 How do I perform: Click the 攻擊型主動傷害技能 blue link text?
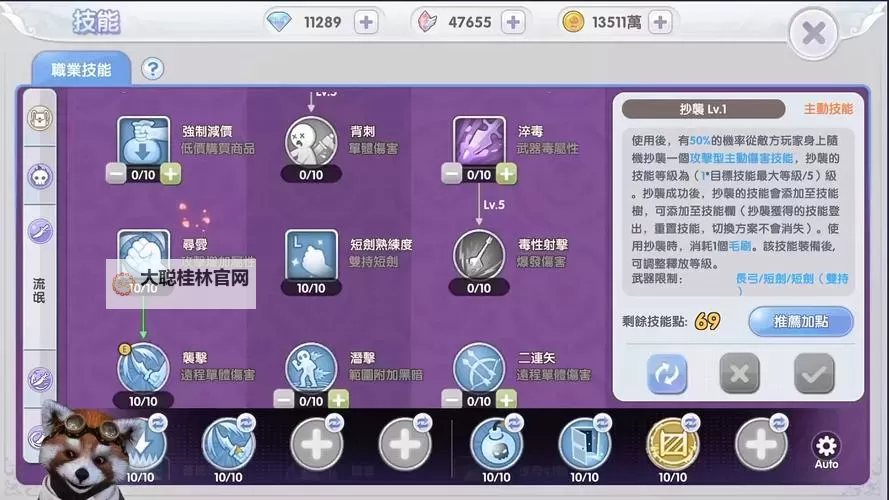pyautogui.click(x=741, y=158)
